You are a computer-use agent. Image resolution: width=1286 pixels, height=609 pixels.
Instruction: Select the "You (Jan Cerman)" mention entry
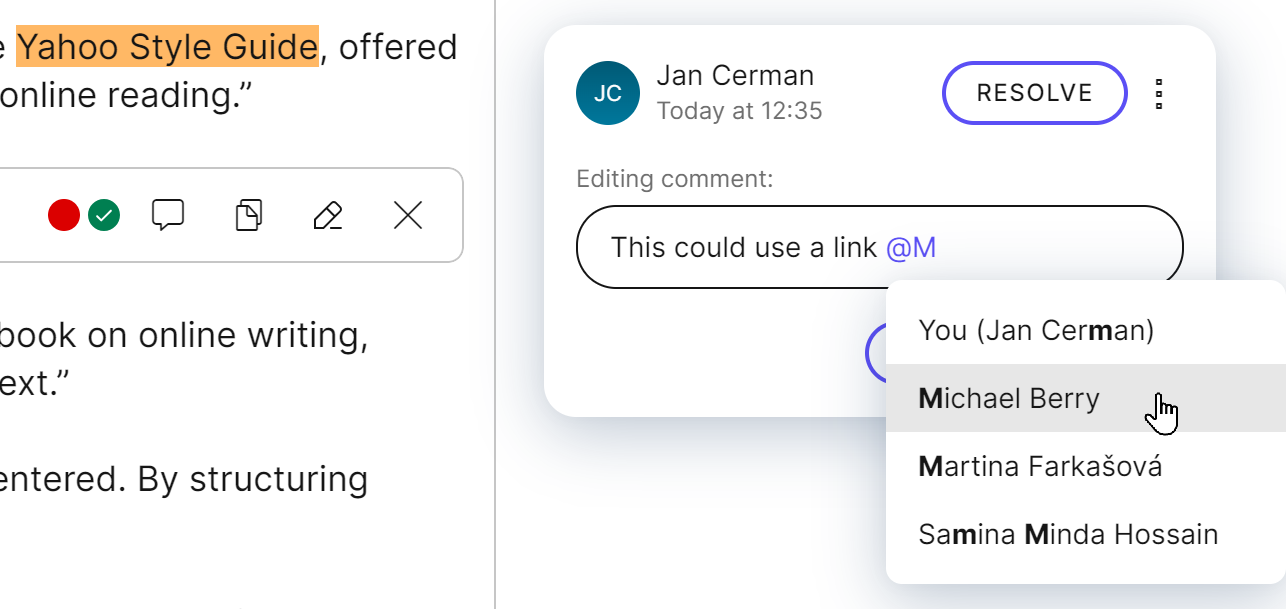[x=1037, y=330]
